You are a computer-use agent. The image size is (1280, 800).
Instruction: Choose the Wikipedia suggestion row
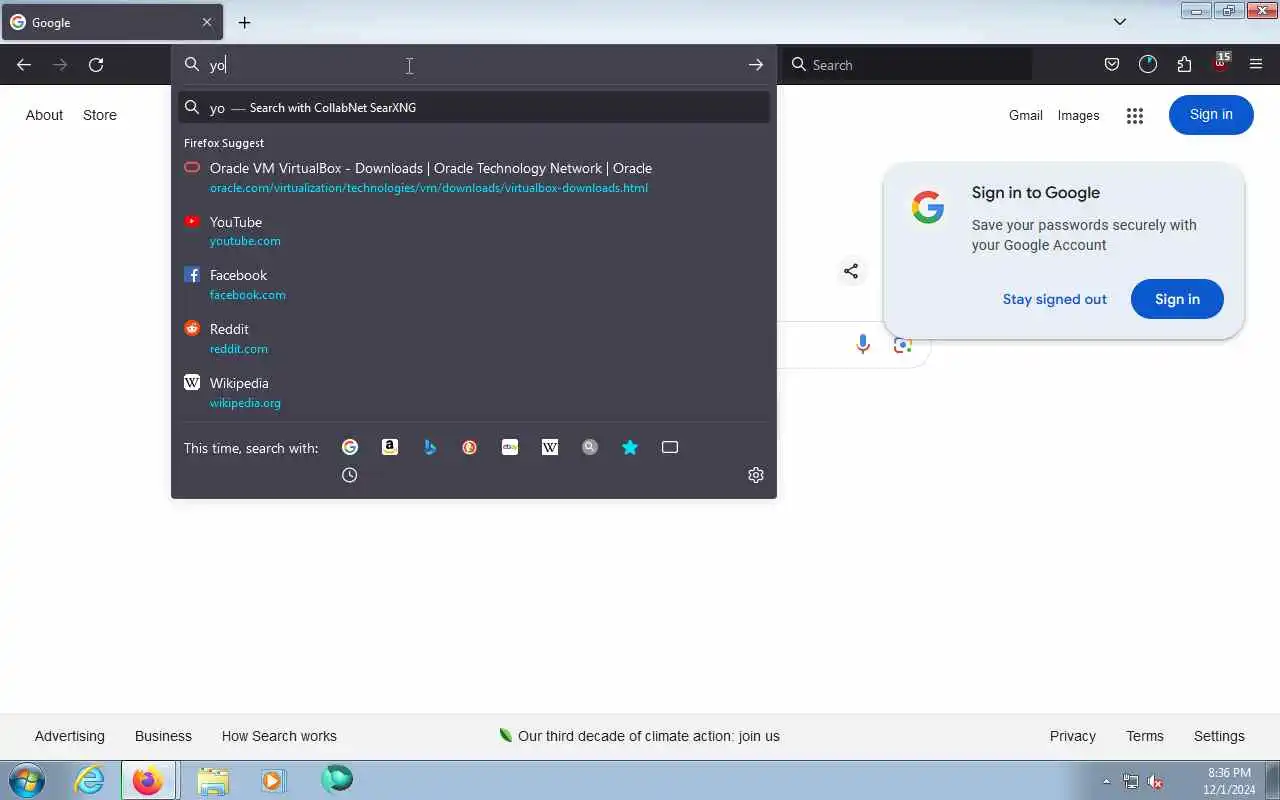474,392
